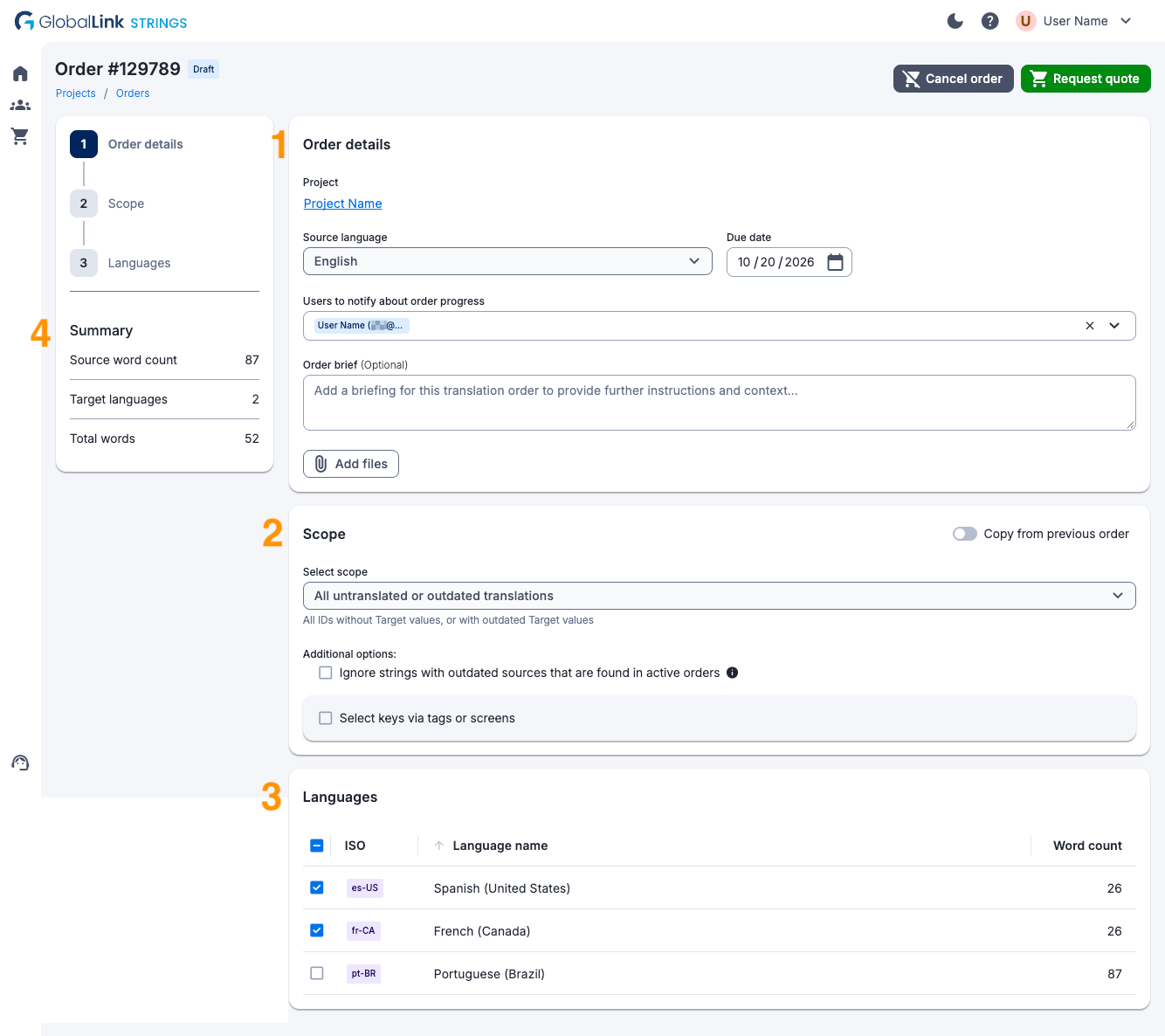1165x1036 pixels.
Task: Click the Word count column header
Action: [x=1087, y=846]
